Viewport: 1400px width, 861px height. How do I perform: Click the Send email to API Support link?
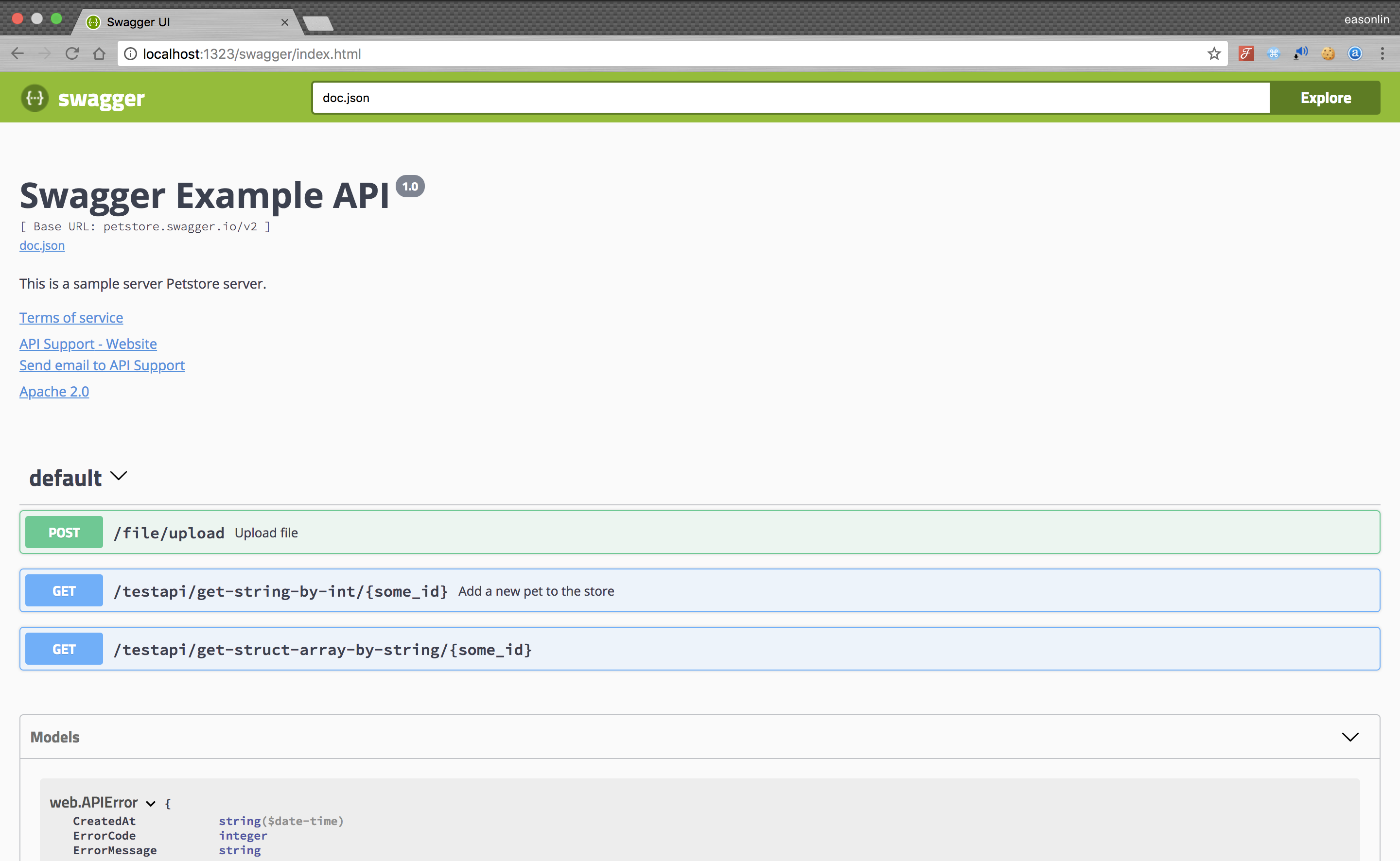pyautogui.click(x=102, y=365)
